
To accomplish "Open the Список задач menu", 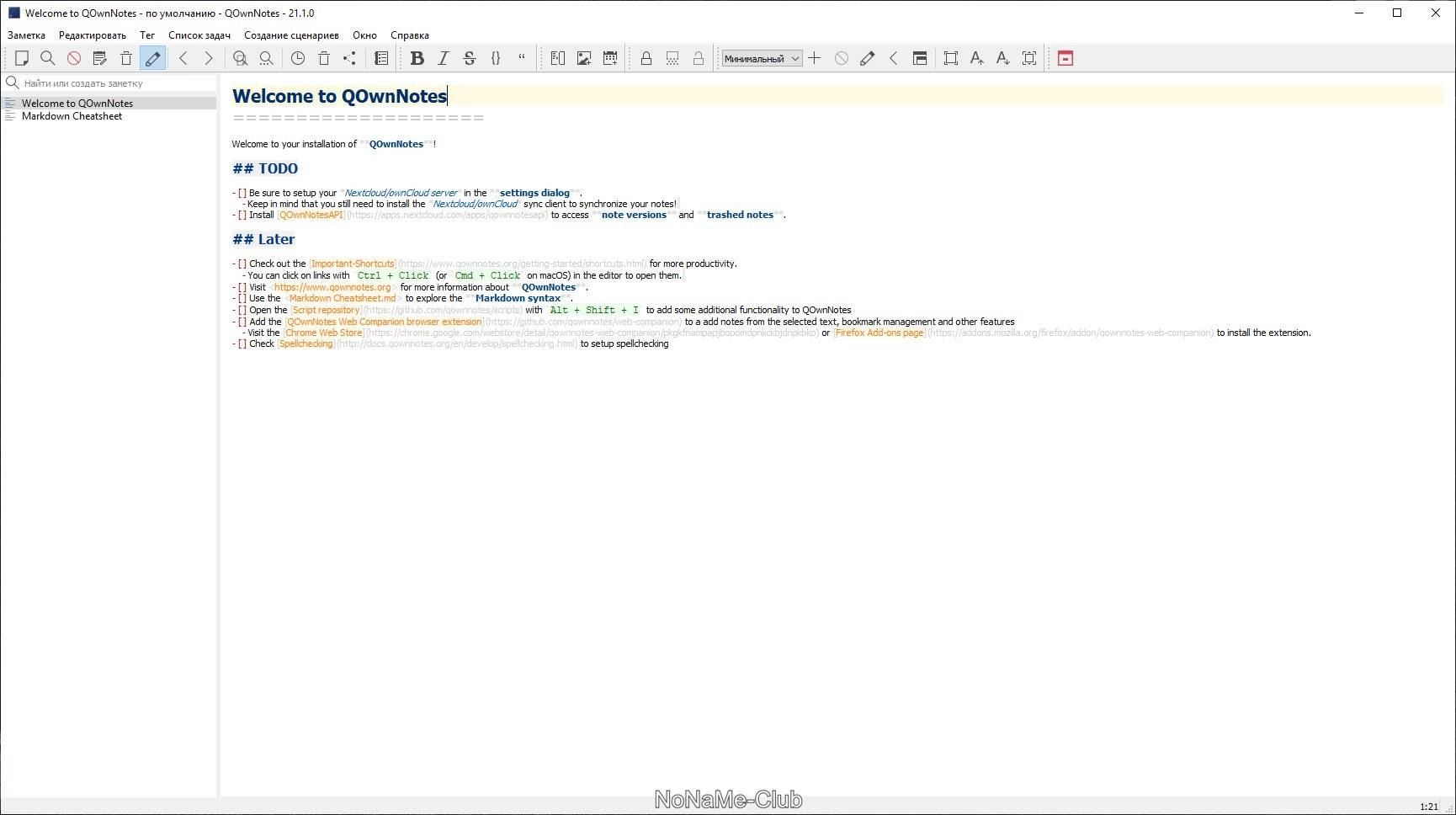I will 199,35.
